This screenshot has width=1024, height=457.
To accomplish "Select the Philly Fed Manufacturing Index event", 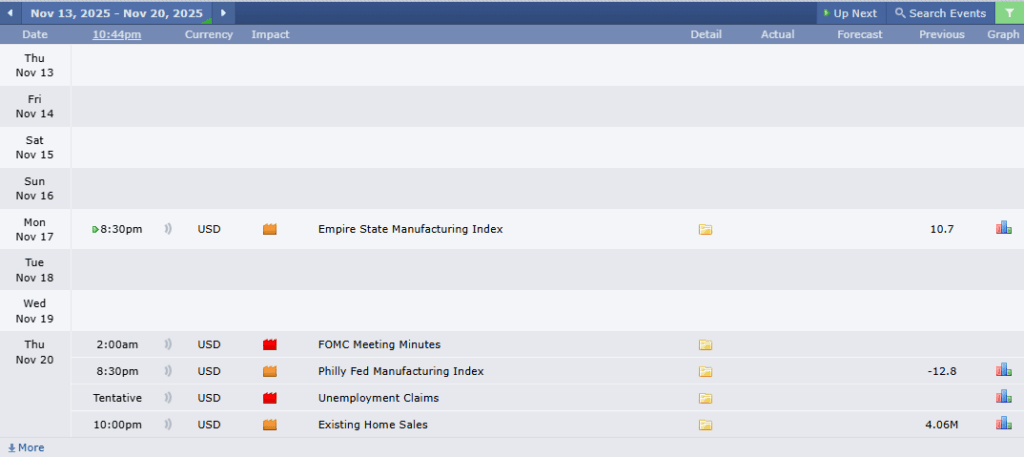I will 400,371.
